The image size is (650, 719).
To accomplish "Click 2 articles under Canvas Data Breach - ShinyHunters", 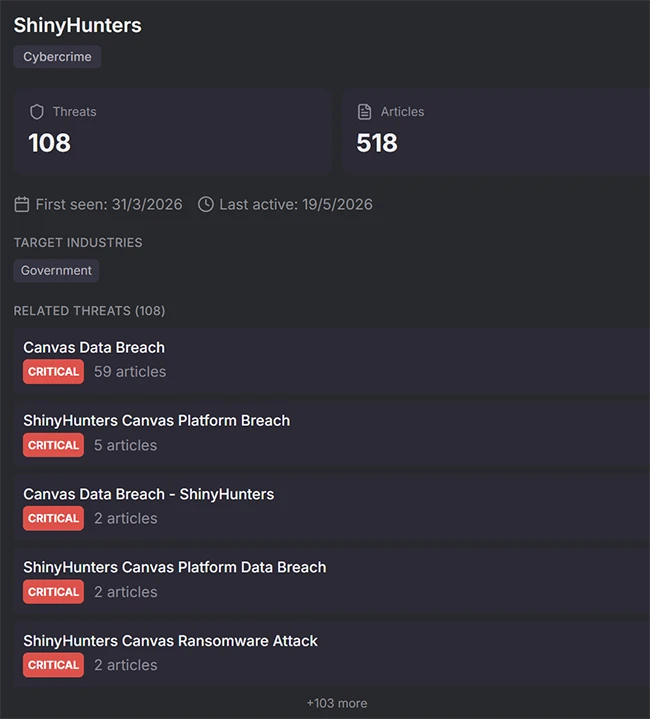I will coord(126,518).
